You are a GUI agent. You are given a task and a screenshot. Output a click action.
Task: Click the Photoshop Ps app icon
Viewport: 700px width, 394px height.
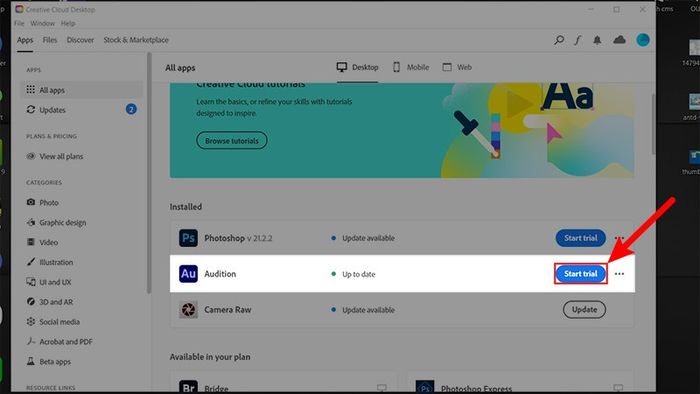click(x=188, y=238)
